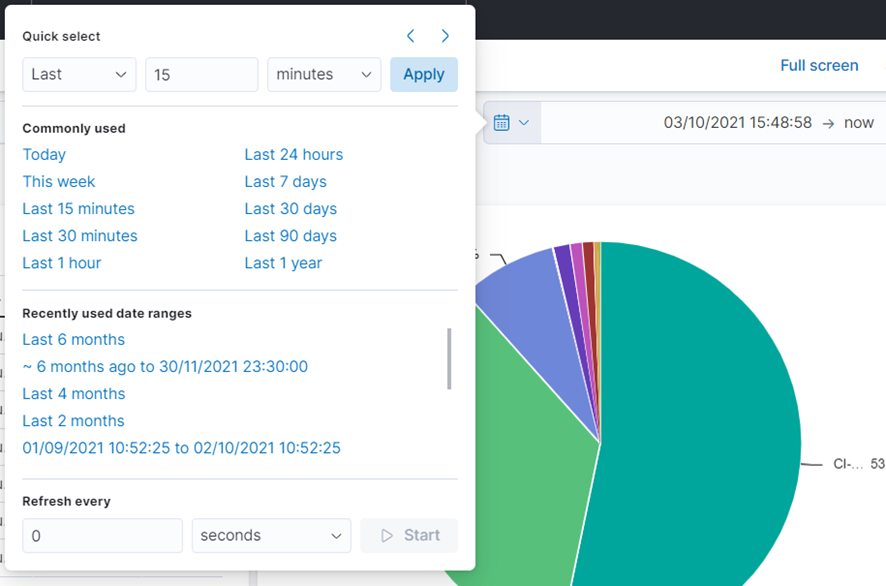
Task: Select 01/09/2021 10:52:25 to 02/10/2021 range
Action: click(x=181, y=448)
